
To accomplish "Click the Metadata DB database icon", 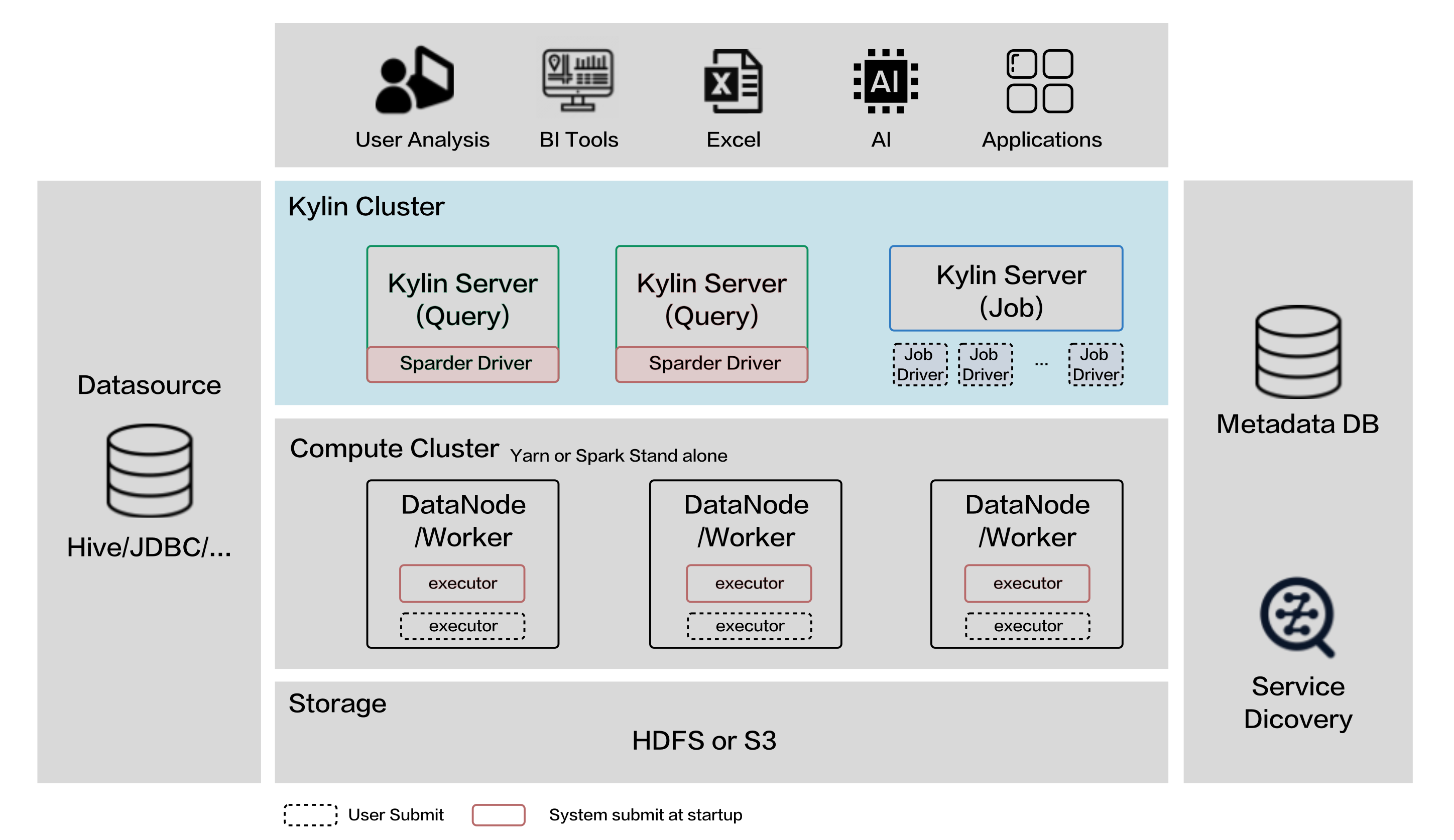I will (x=1298, y=352).
